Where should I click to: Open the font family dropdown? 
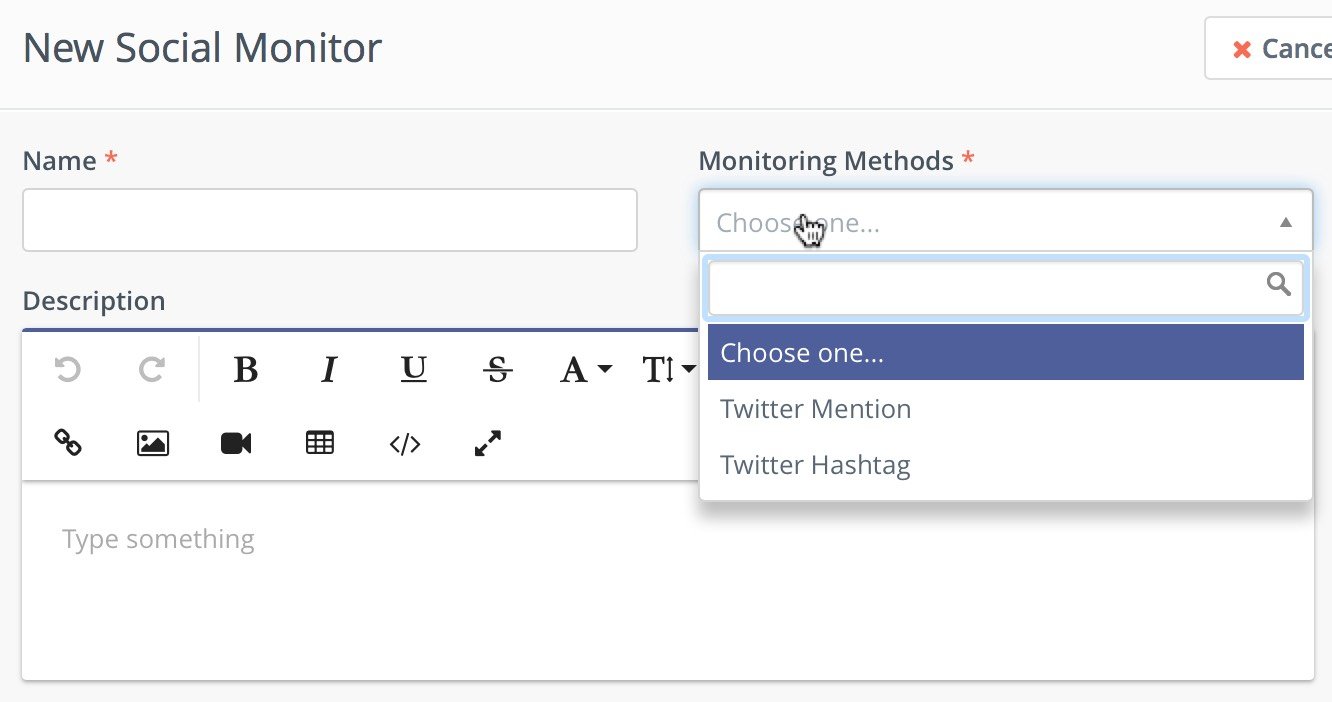point(584,371)
